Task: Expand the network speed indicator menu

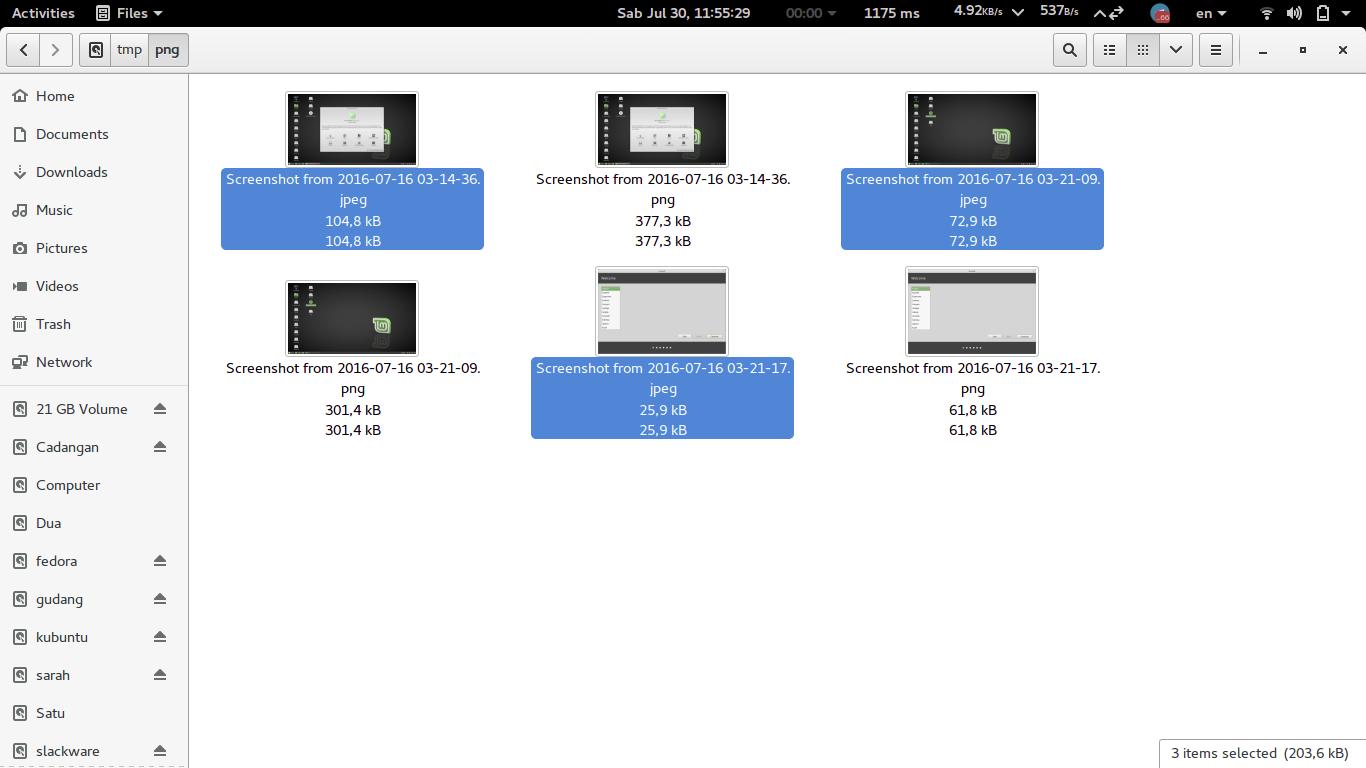Action: [x=1018, y=13]
